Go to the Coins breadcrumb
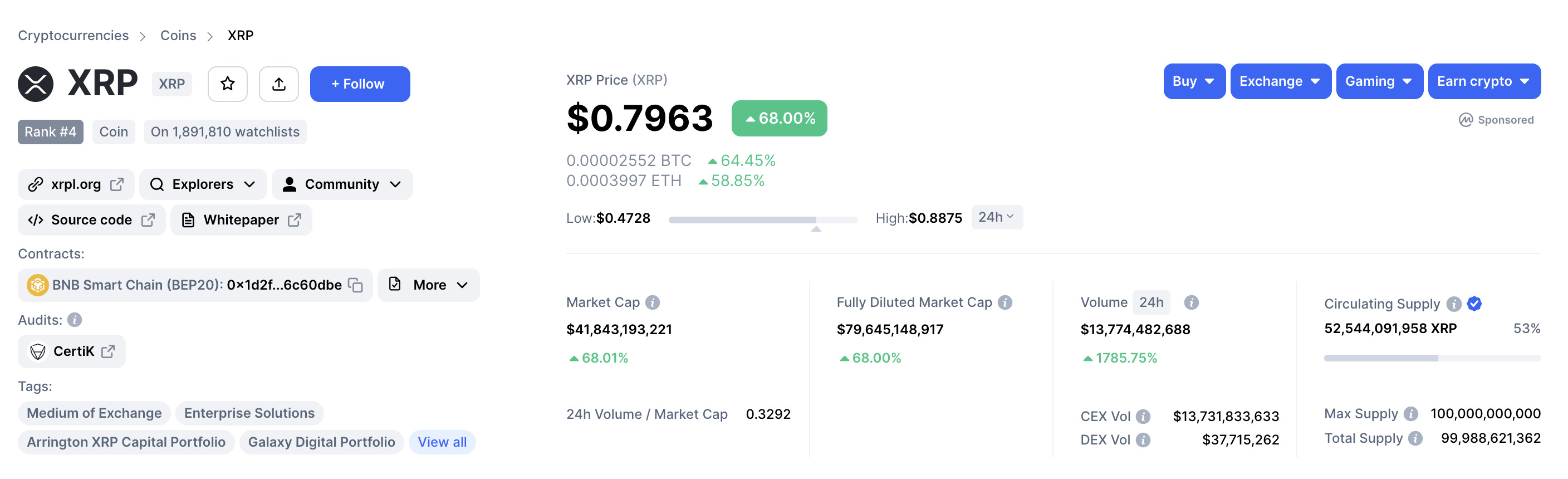This screenshot has height=479, width=1568. pos(178,35)
